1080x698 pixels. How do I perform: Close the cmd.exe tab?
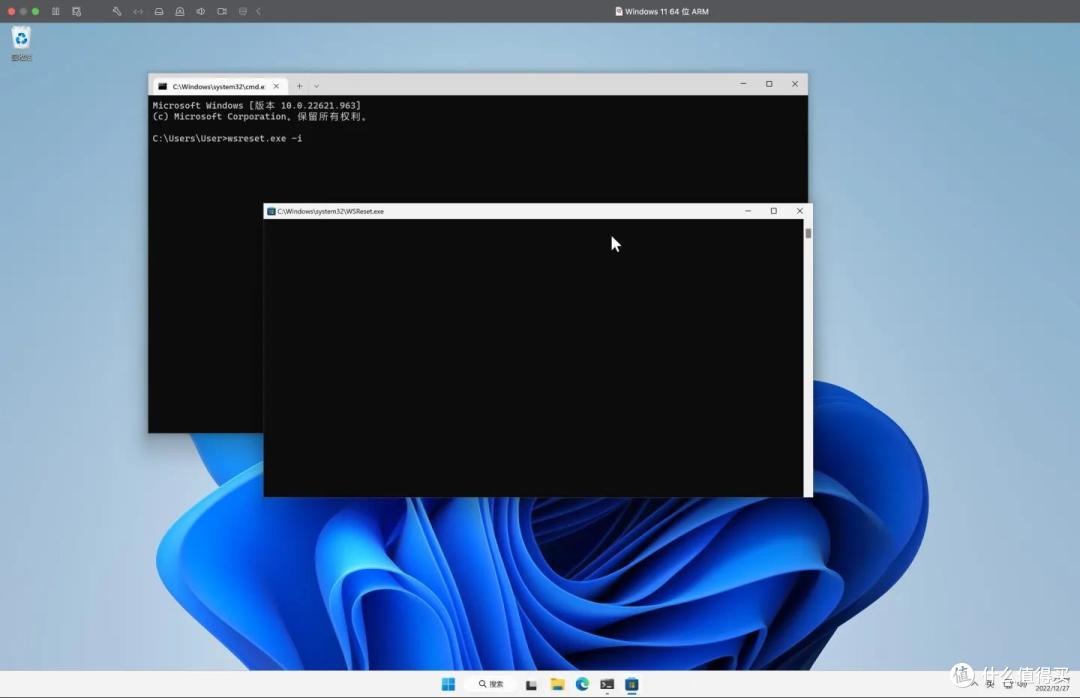276,86
